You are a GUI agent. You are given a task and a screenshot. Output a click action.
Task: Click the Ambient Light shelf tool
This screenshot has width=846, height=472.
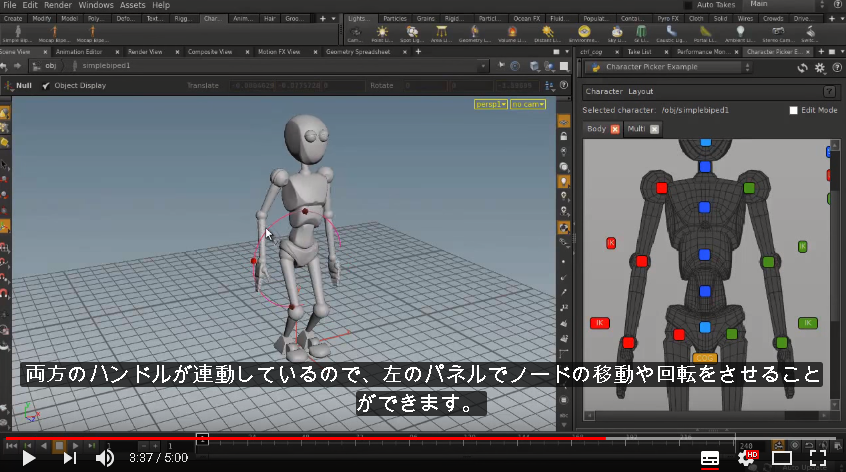[740, 34]
